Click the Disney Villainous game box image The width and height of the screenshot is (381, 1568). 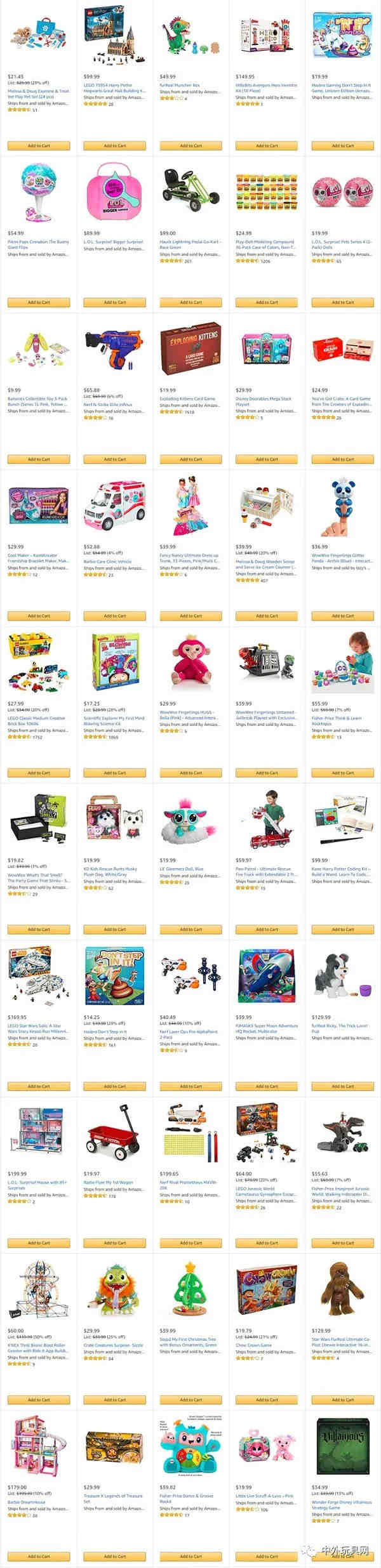[x=342, y=1447]
